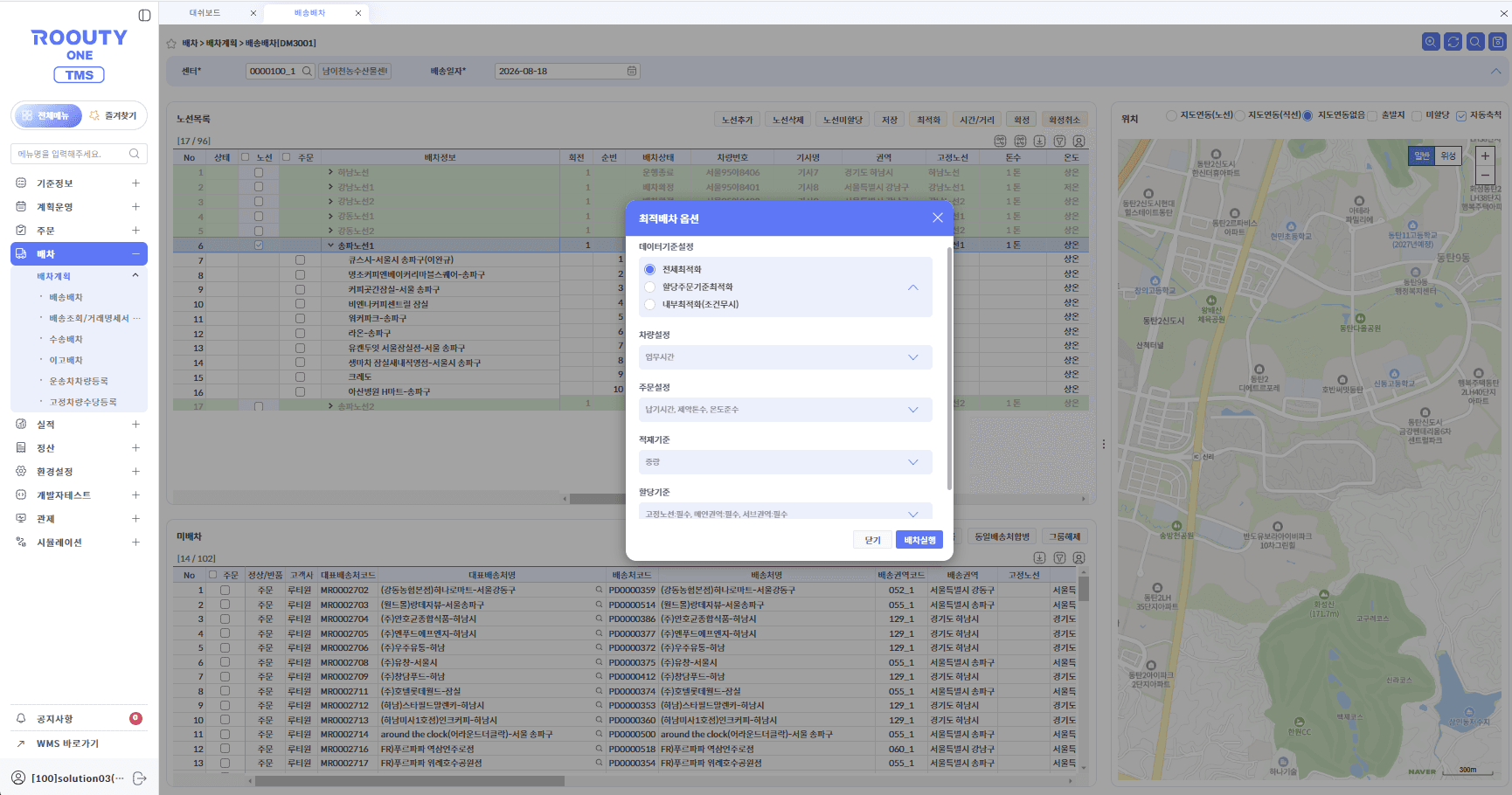Click the user settings icon above 미배차 grid

(1079, 557)
